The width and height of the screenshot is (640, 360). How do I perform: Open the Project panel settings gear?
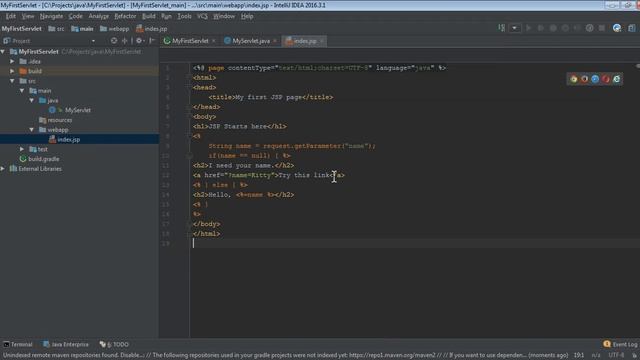[139, 40]
